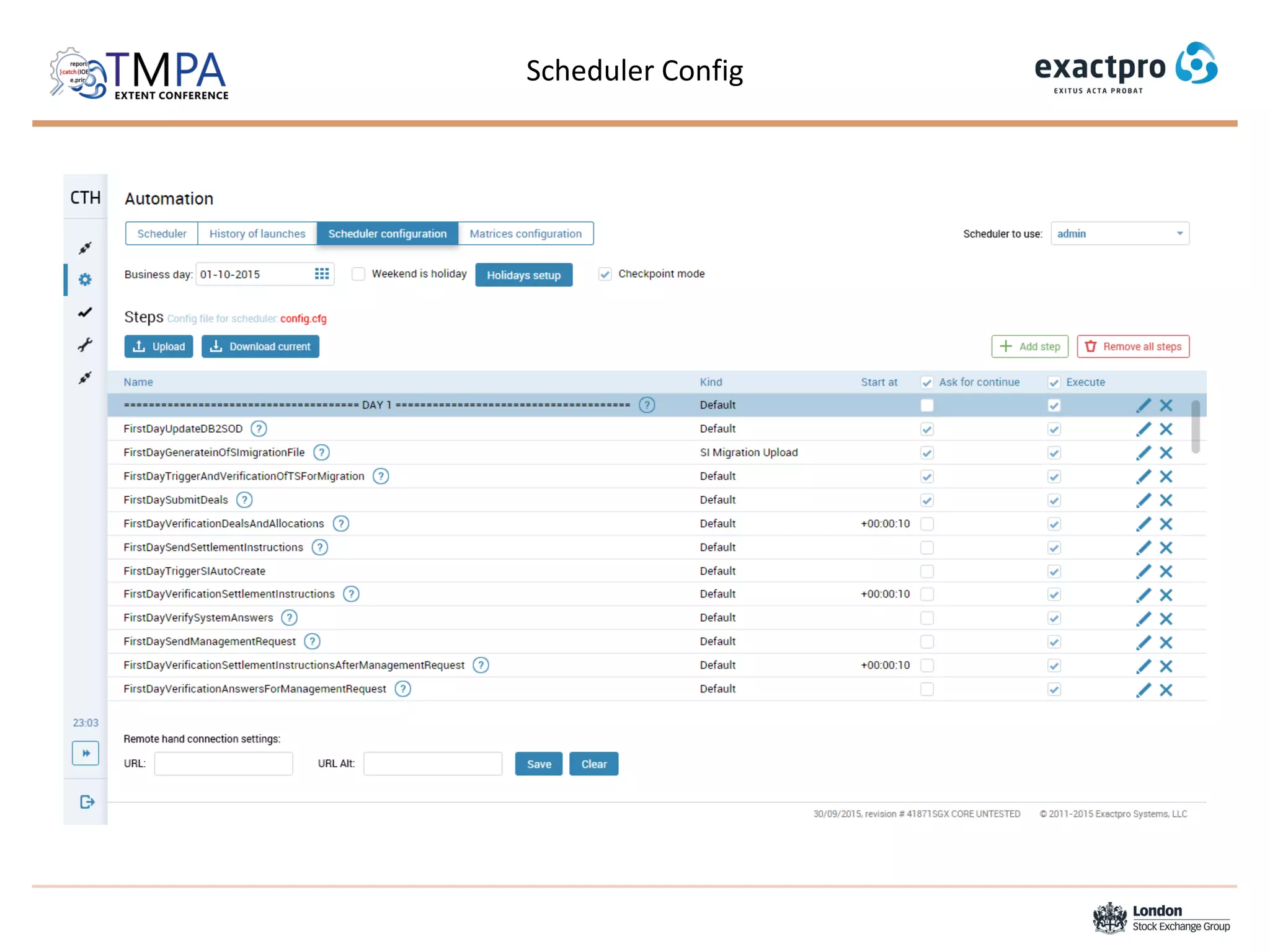The height and width of the screenshot is (952, 1270).
Task: Delete the DAY 1 separator step
Action: click(x=1166, y=405)
